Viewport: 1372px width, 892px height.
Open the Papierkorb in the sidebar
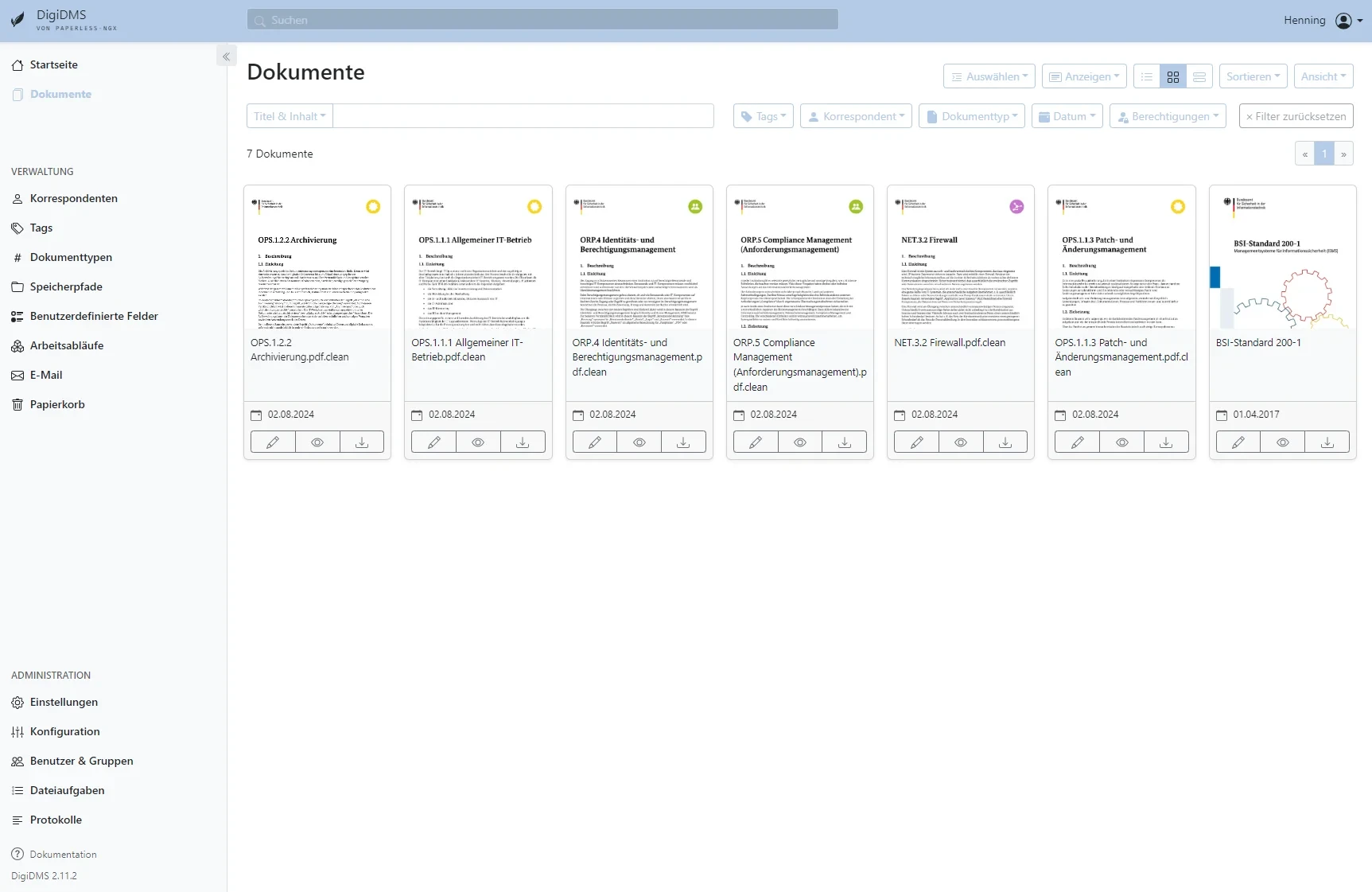click(56, 404)
